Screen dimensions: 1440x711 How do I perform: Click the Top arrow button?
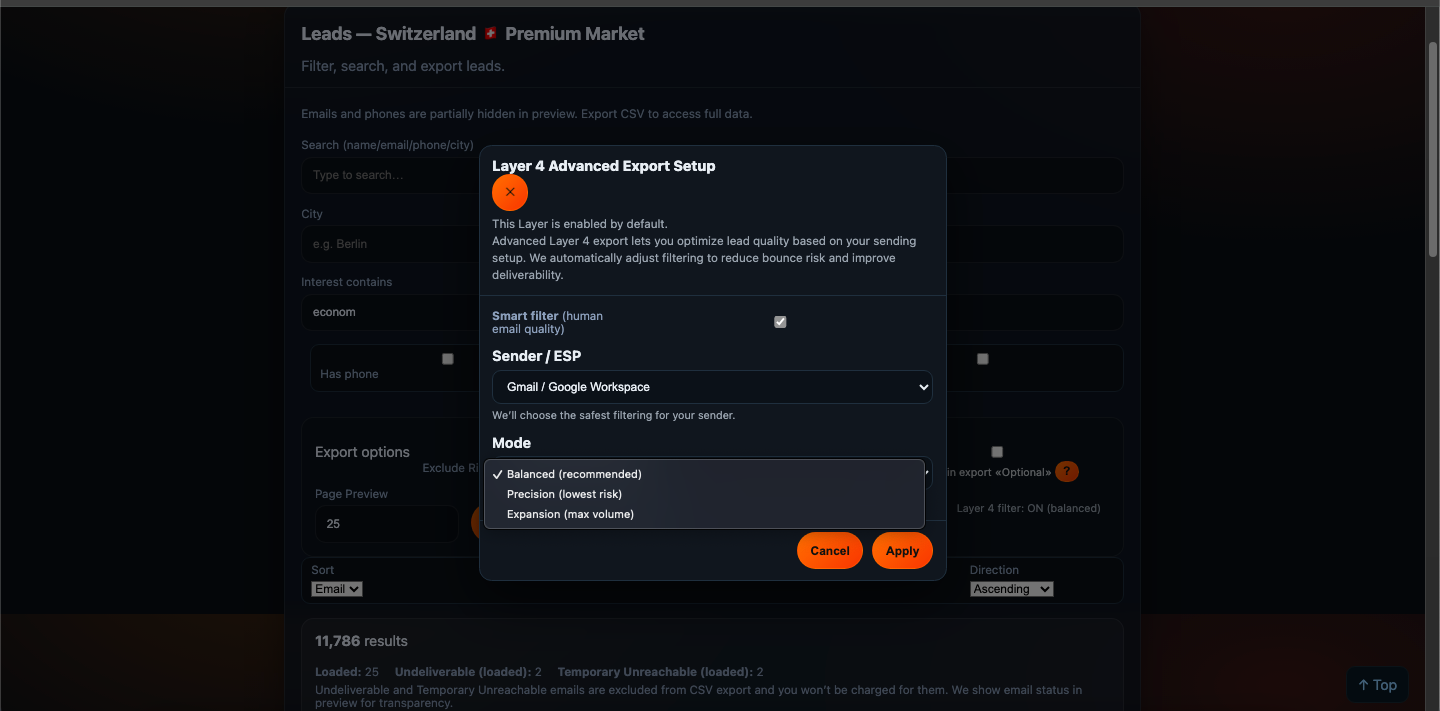[x=1377, y=685]
